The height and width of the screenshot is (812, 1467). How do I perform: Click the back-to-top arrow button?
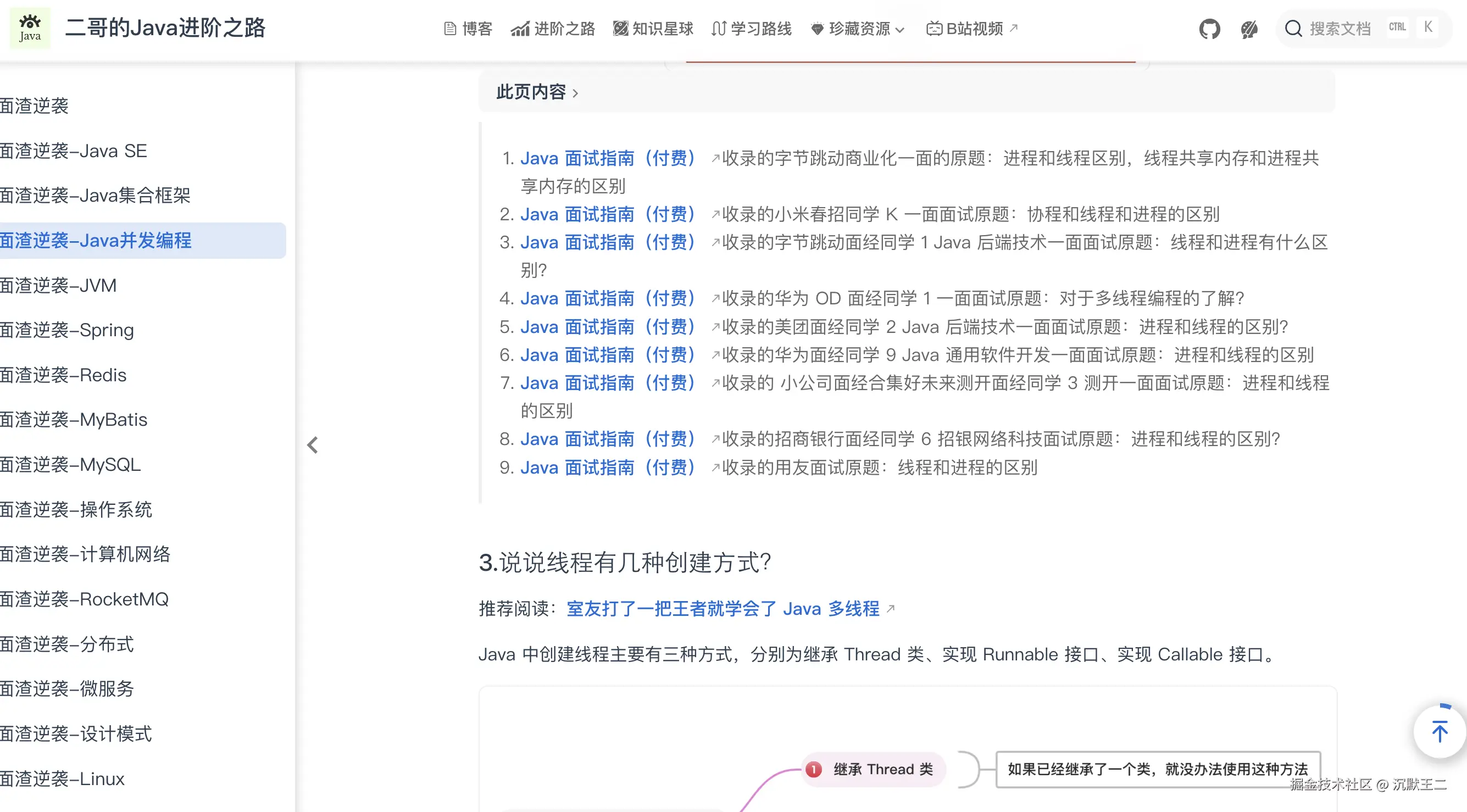[1439, 732]
